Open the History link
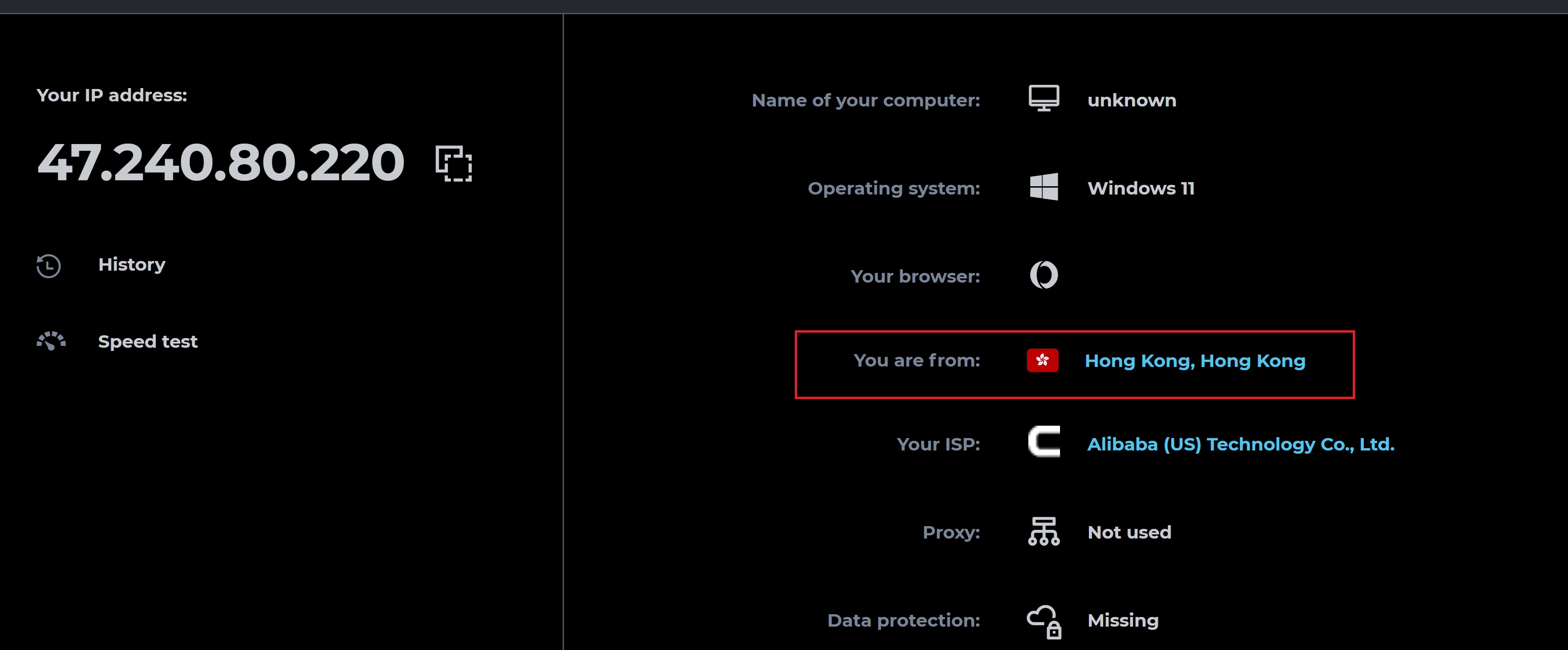 (132, 265)
